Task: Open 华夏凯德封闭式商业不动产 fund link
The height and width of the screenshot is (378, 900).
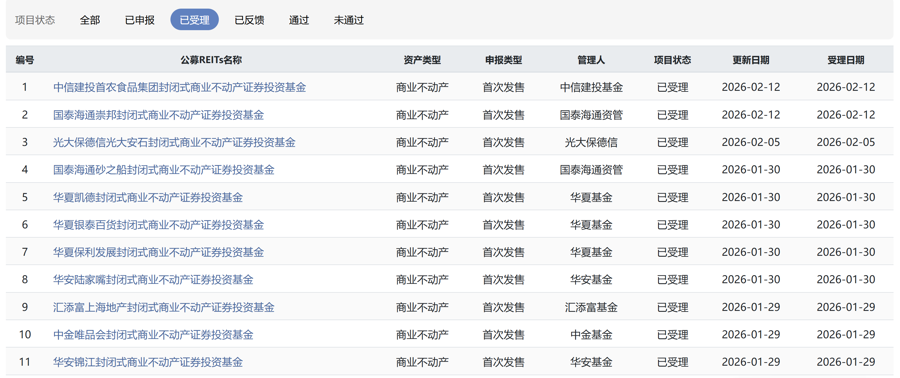Action: click(148, 197)
